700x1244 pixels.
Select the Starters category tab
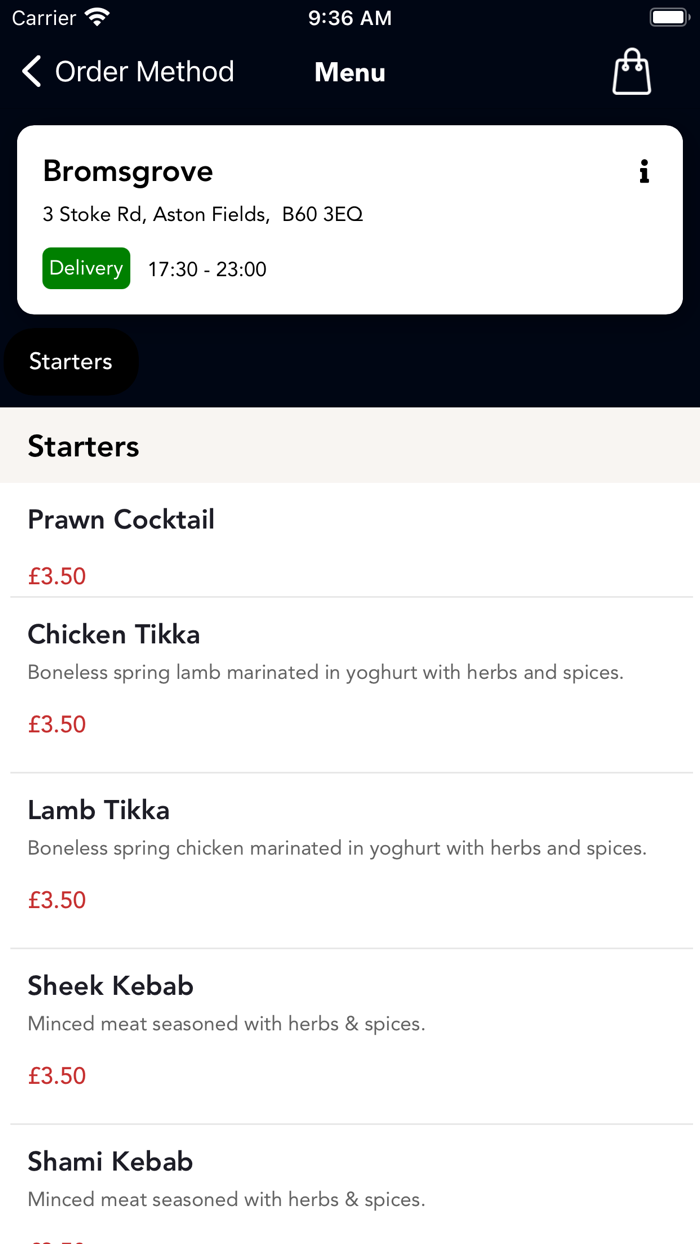pyautogui.click(x=71, y=361)
